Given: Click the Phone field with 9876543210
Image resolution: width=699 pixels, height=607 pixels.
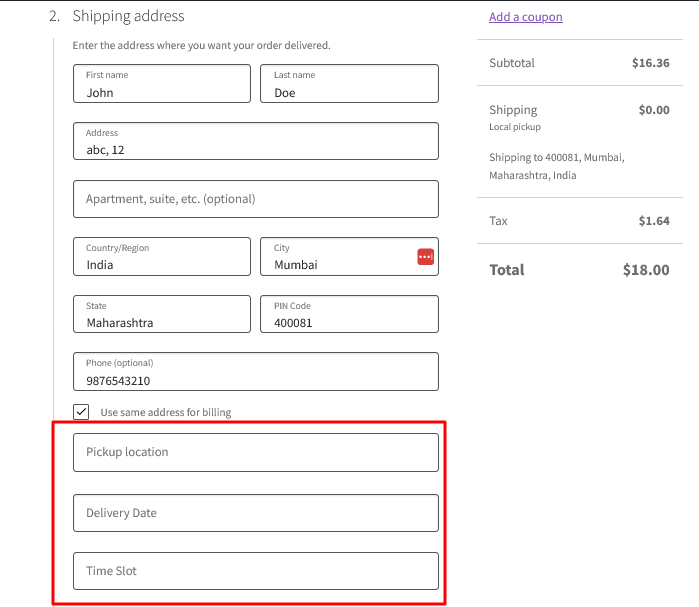Looking at the screenshot, I should pyautogui.click(x=256, y=372).
